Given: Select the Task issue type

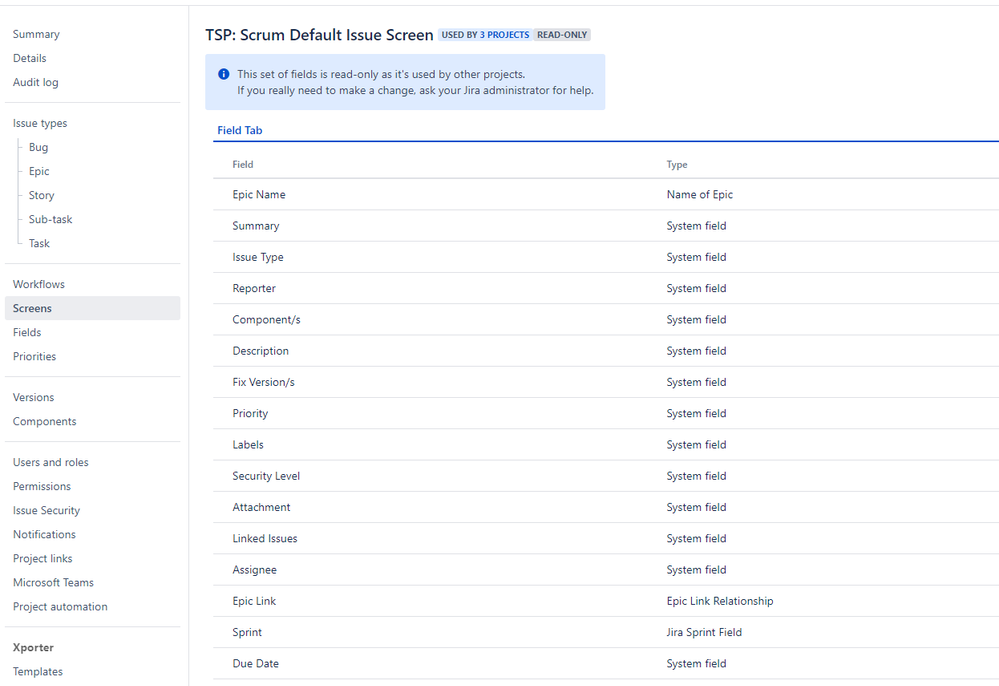Looking at the screenshot, I should tap(39, 243).
